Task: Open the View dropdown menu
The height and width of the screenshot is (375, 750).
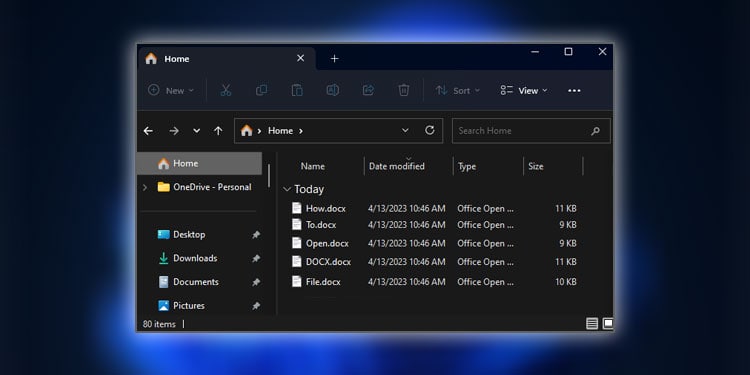Action: click(524, 90)
